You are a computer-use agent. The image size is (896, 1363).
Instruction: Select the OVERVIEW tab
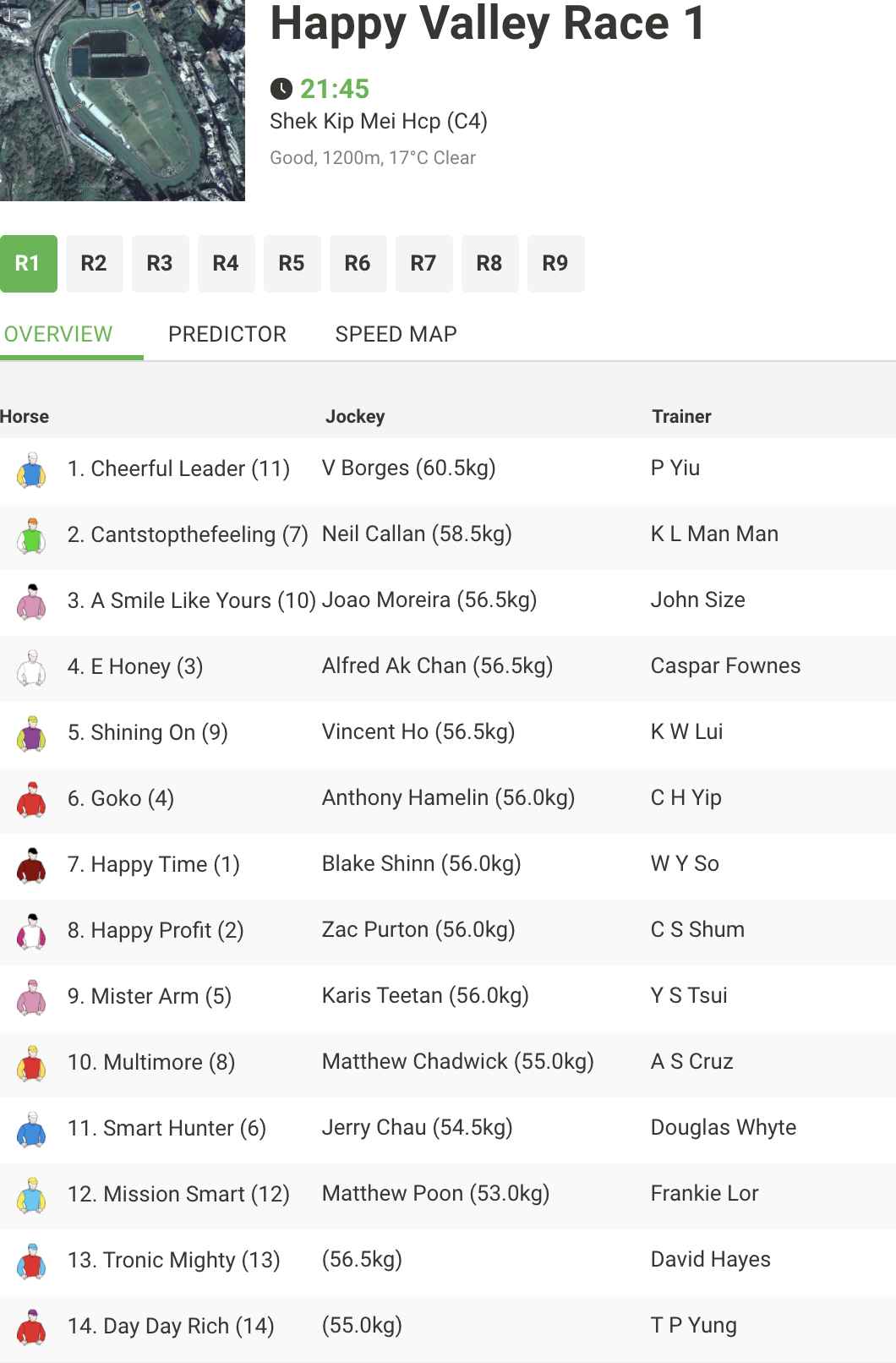click(x=58, y=334)
